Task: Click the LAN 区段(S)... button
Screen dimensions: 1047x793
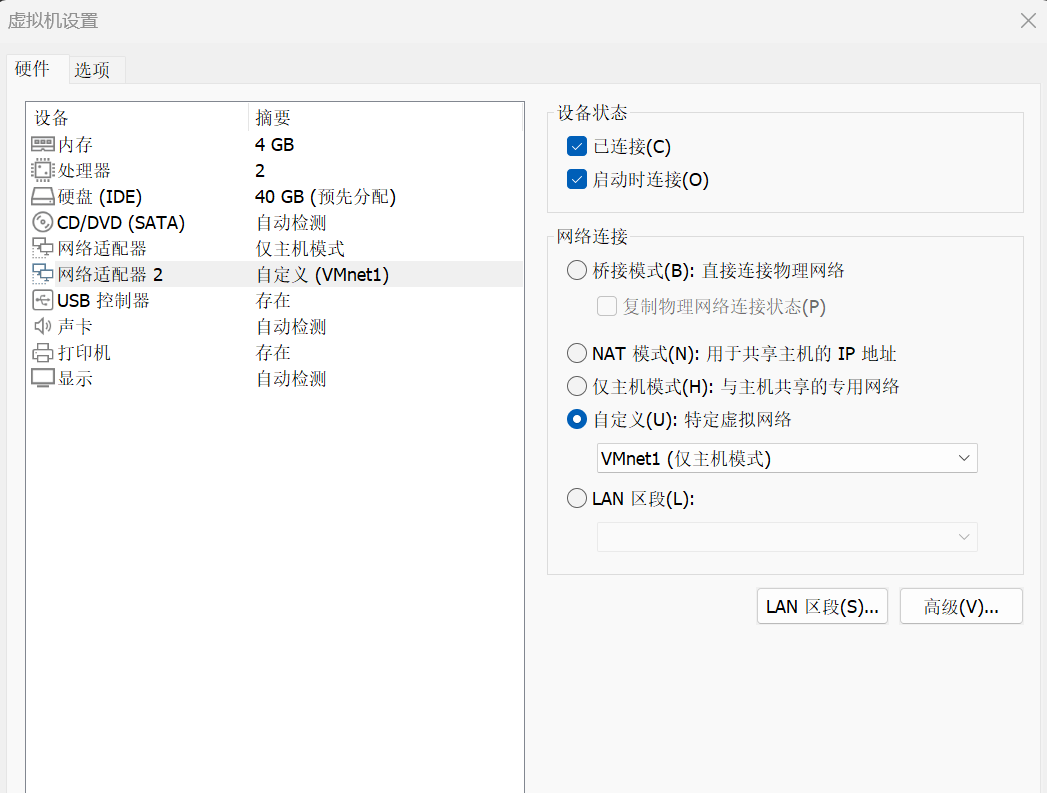Action: [x=821, y=606]
